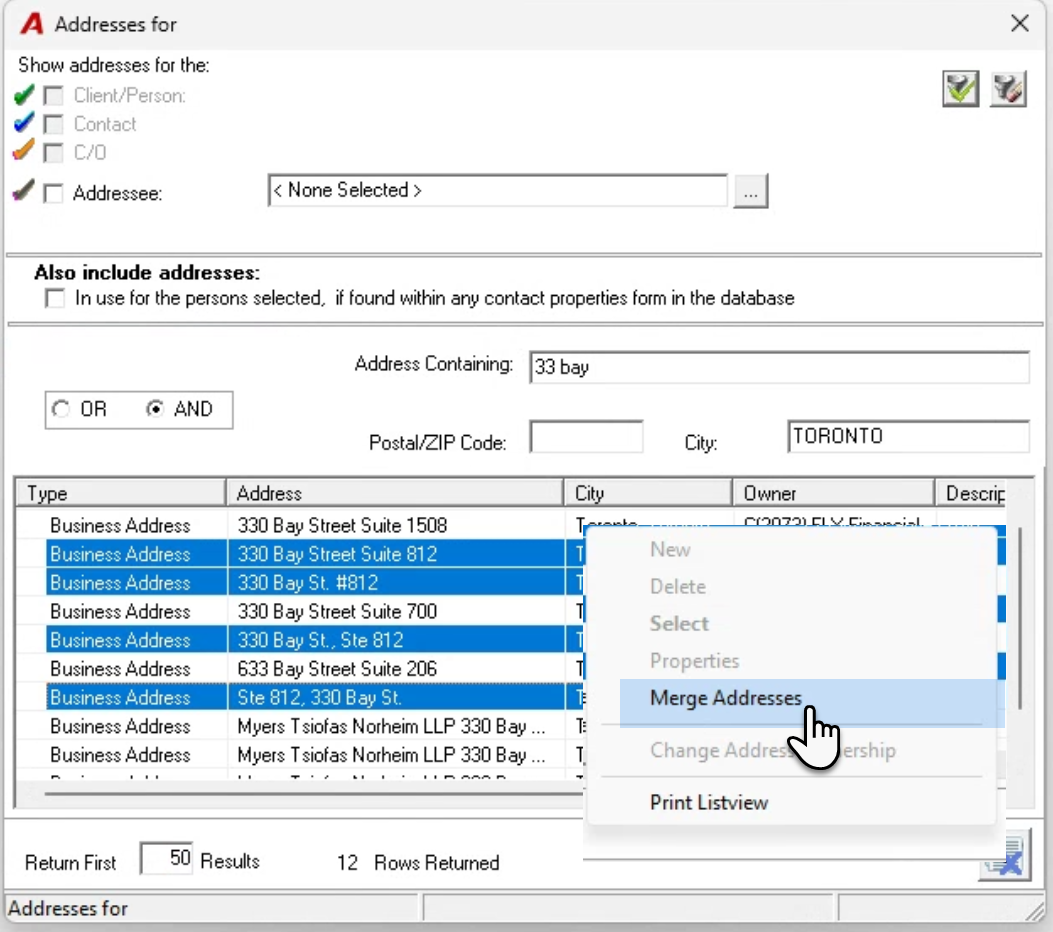Screen dimensions: 1053x932
Task: Click the blue check mark beside Contact
Action: 24,123
